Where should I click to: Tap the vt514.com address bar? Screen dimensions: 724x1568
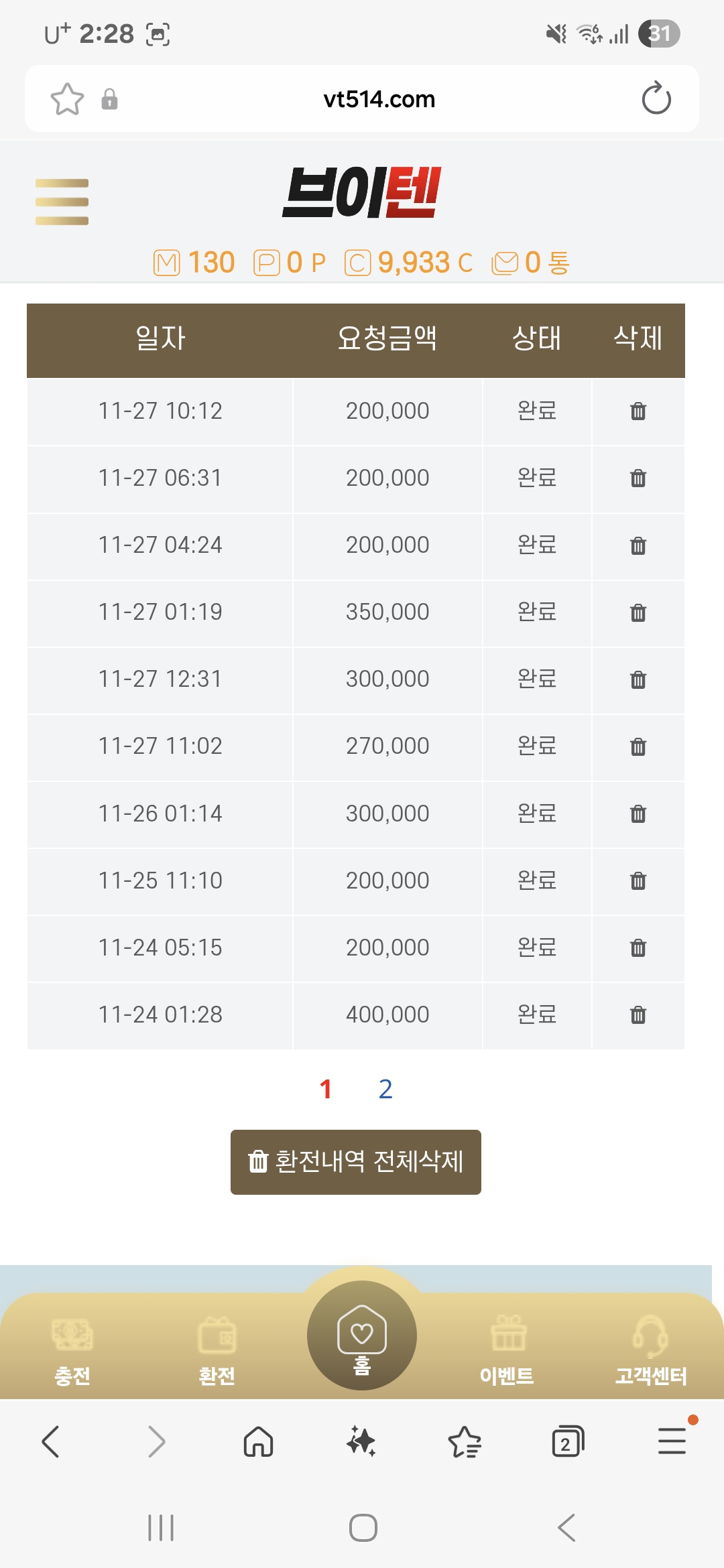pyautogui.click(x=379, y=99)
